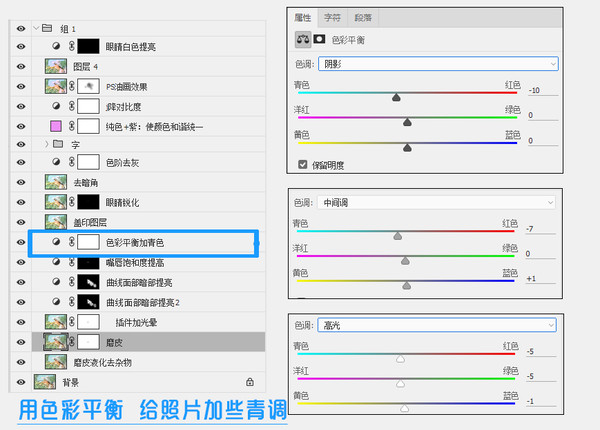This screenshot has width=600, height=430.
Task: Click the pink solid color swatch of 纯色+紫 layer
Action: [x=56, y=126]
